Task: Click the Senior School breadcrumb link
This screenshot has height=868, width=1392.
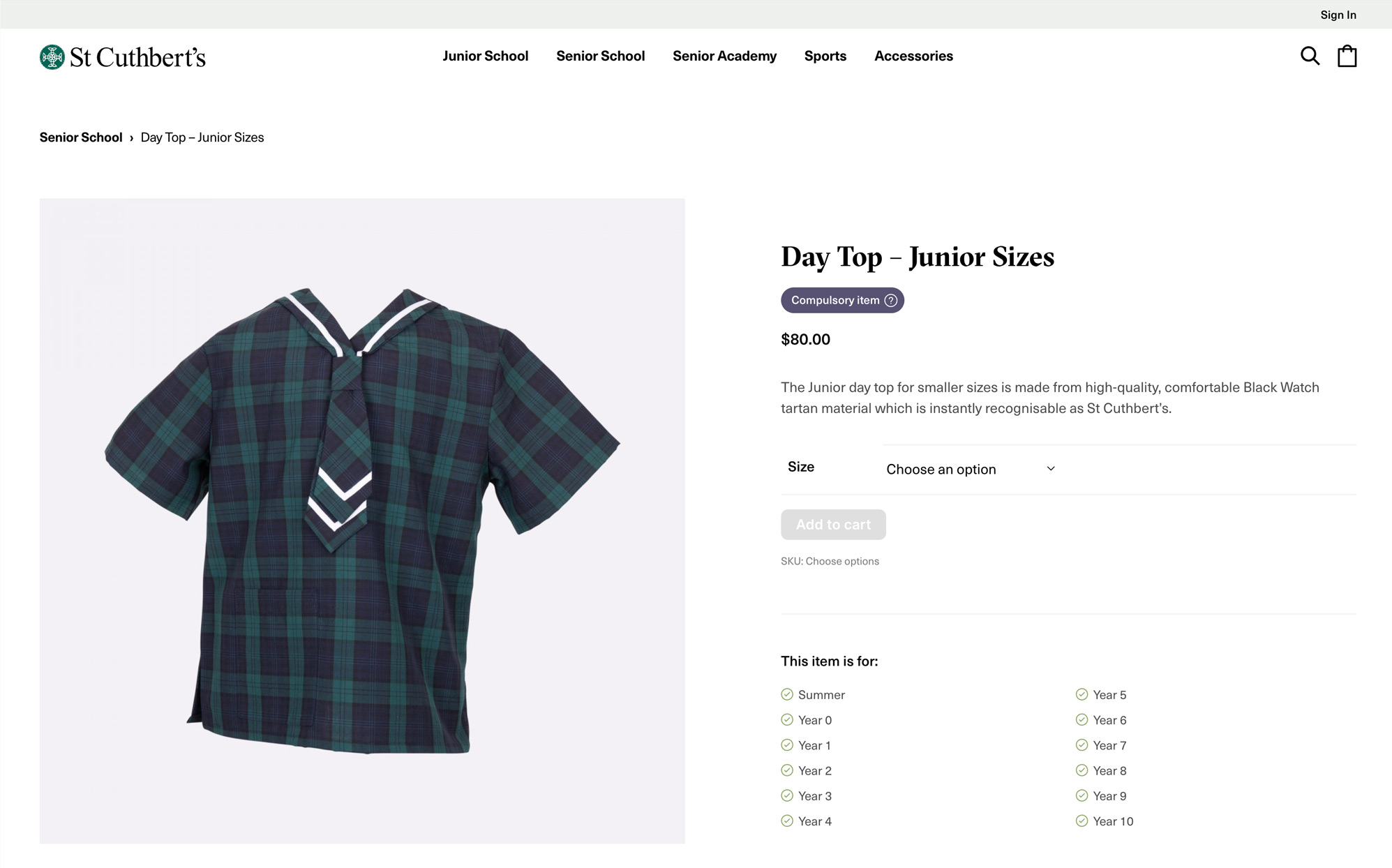Action: pos(80,137)
